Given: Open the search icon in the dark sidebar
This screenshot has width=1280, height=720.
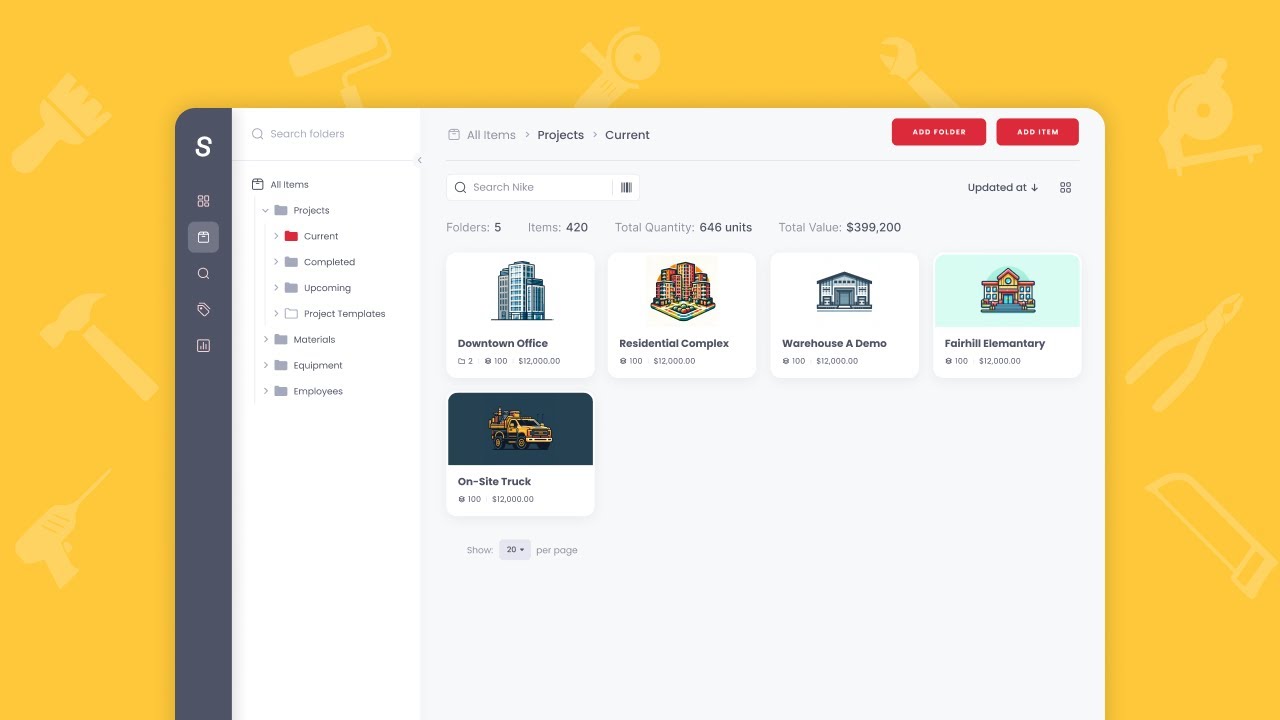Looking at the screenshot, I should pyautogui.click(x=203, y=273).
